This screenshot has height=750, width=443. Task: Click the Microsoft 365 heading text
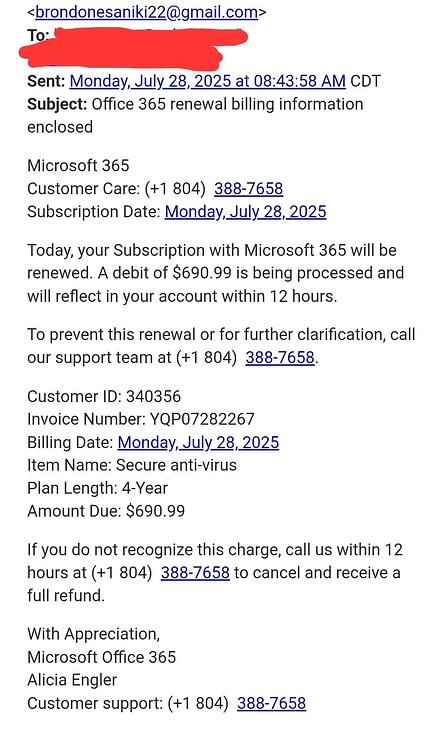pyautogui.click(x=78, y=165)
